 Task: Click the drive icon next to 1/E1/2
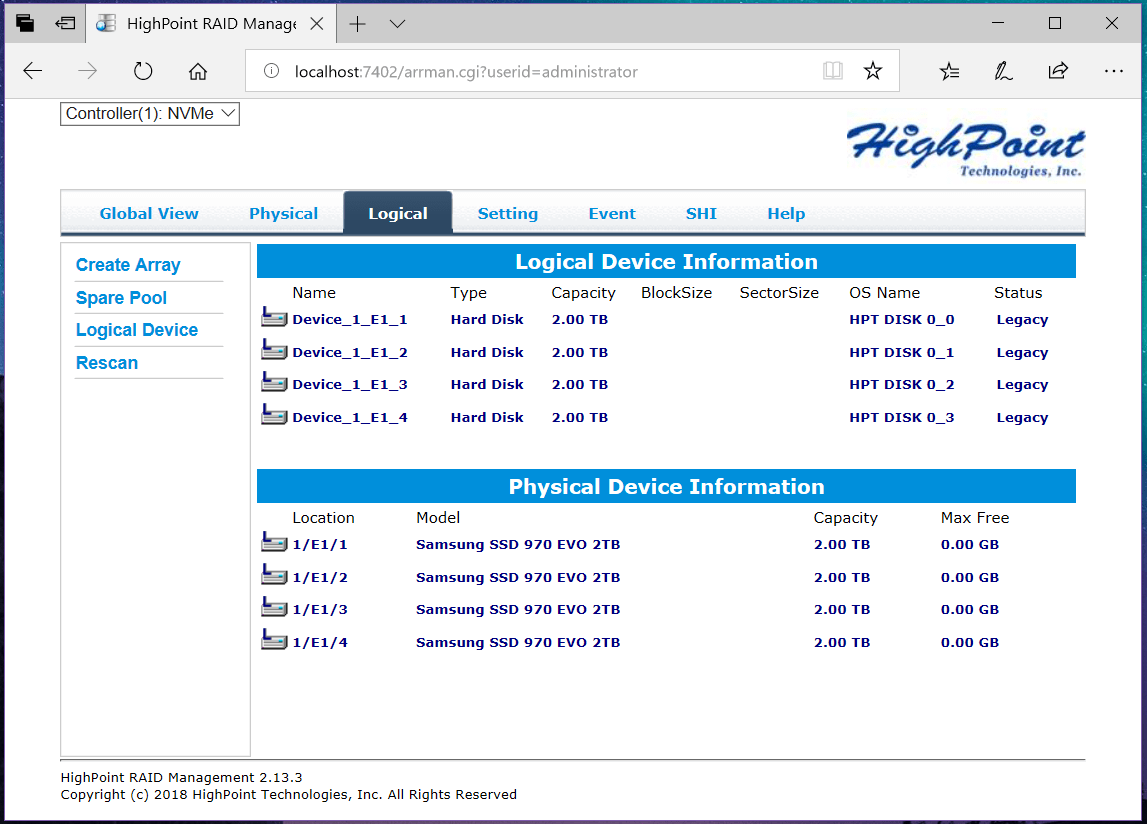click(x=273, y=575)
